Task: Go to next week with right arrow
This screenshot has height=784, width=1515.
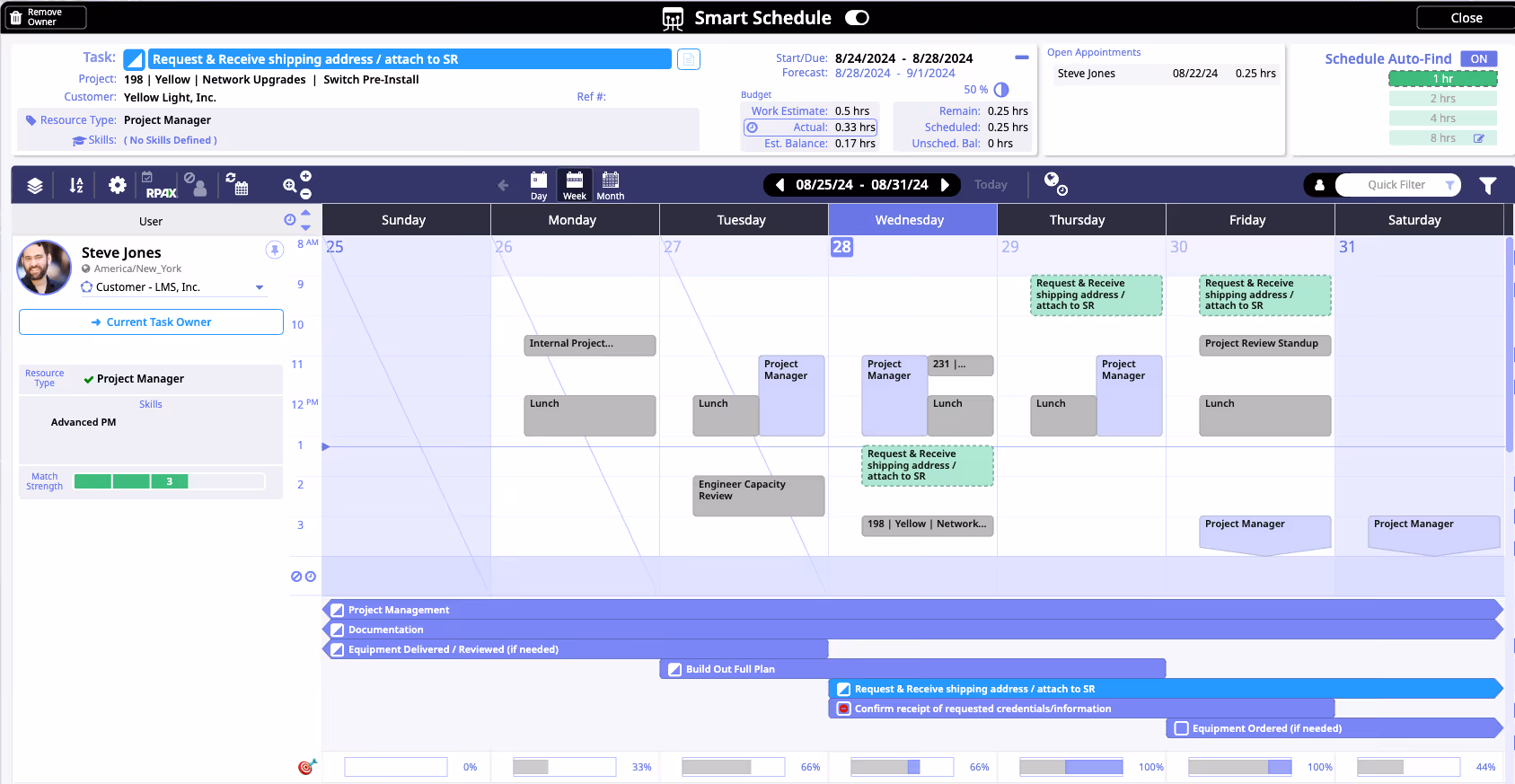Action: (x=945, y=185)
